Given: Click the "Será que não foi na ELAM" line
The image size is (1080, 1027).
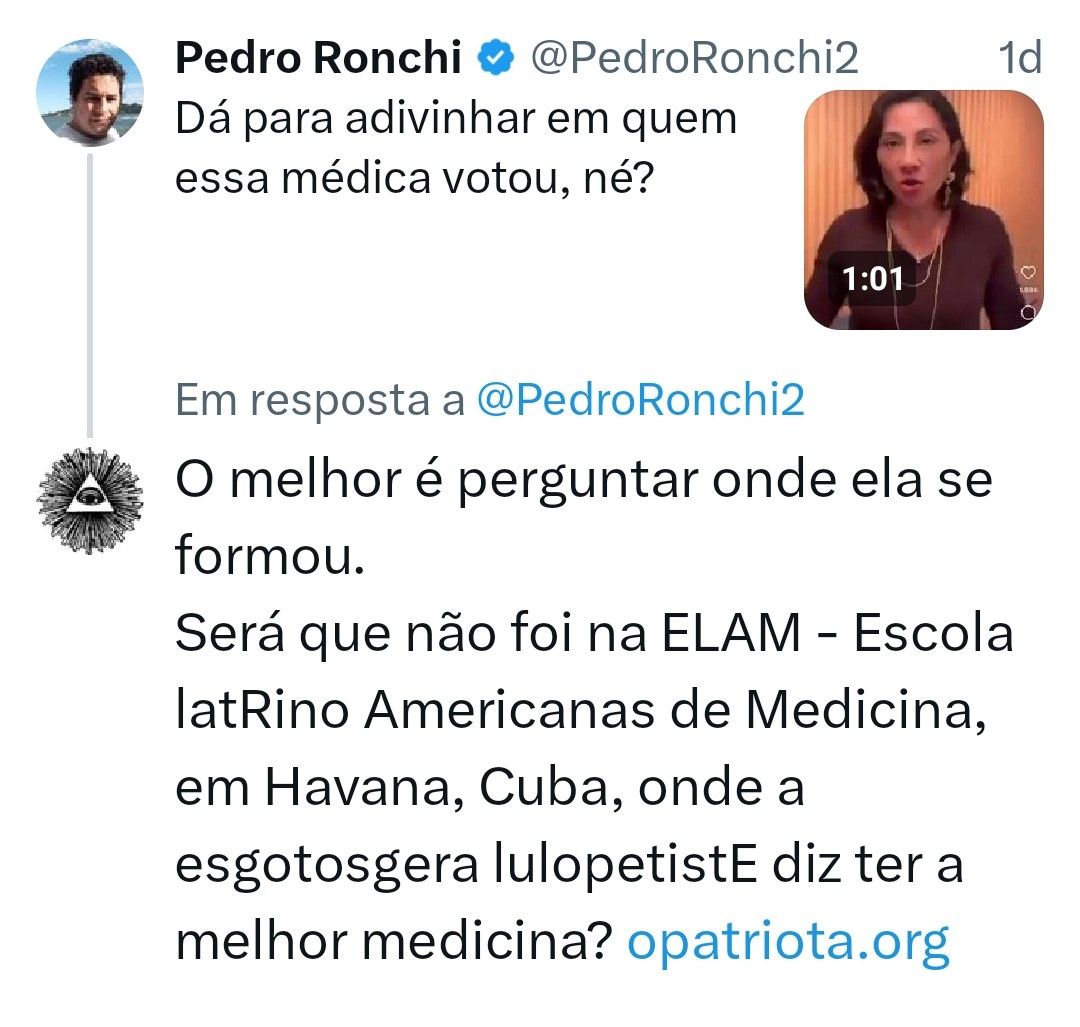Looking at the screenshot, I should pos(594,635).
